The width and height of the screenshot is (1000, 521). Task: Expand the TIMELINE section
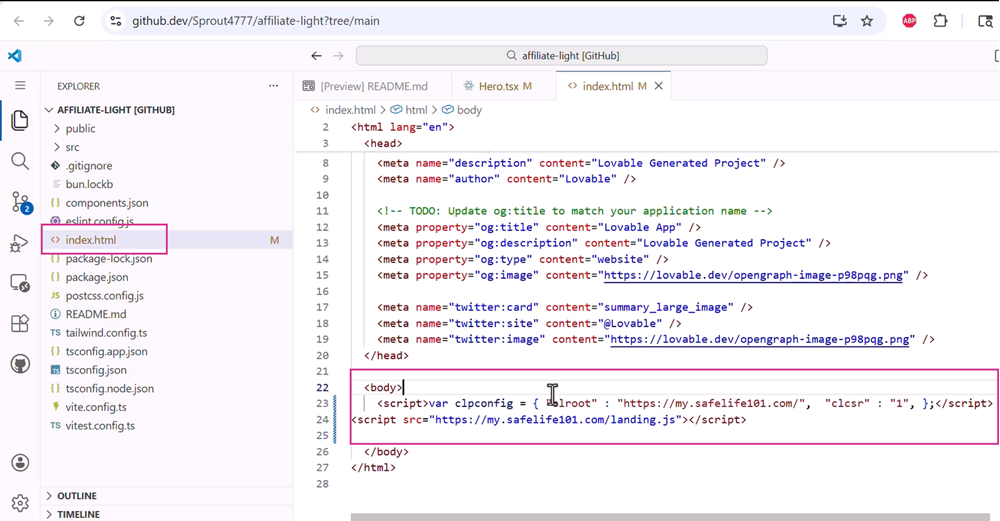(78, 514)
